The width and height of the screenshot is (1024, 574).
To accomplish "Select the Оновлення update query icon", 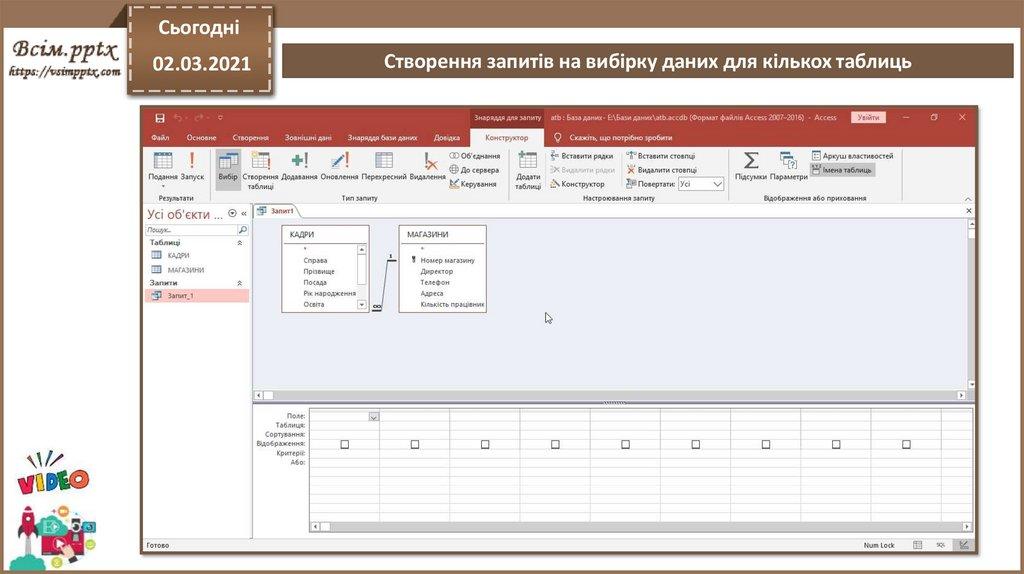I will [340, 163].
